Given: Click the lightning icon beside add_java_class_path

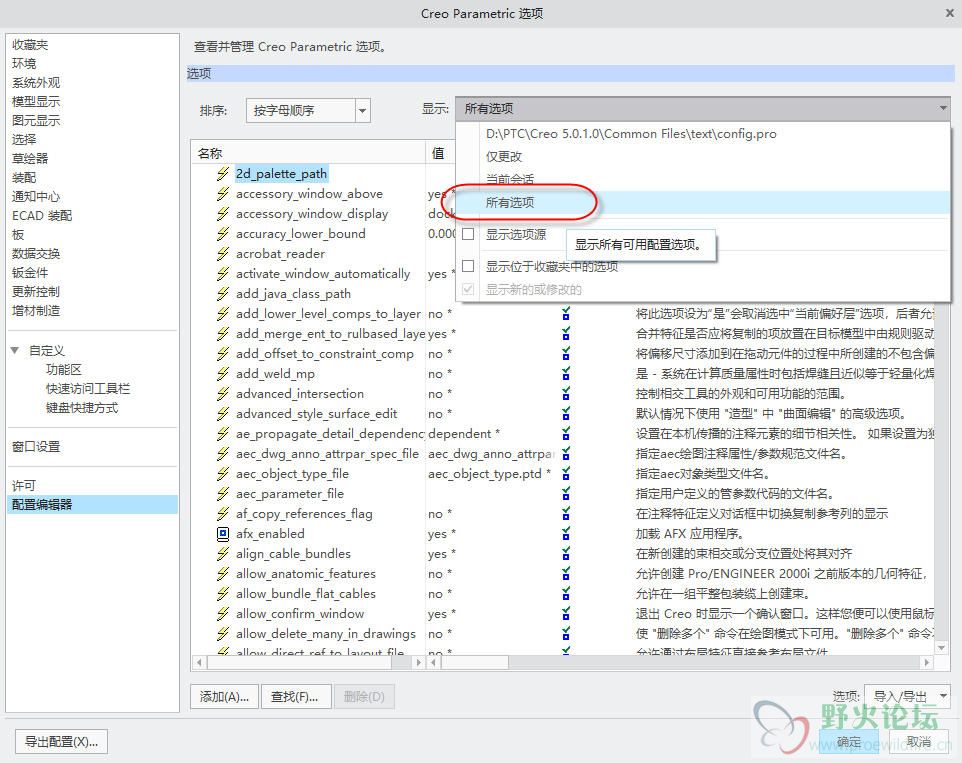Looking at the screenshot, I should pyautogui.click(x=223, y=294).
